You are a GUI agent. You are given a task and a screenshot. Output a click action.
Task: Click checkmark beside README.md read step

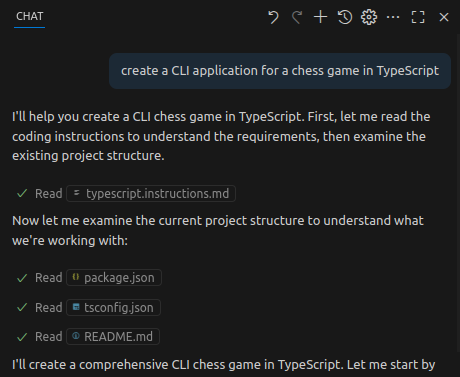(22, 337)
